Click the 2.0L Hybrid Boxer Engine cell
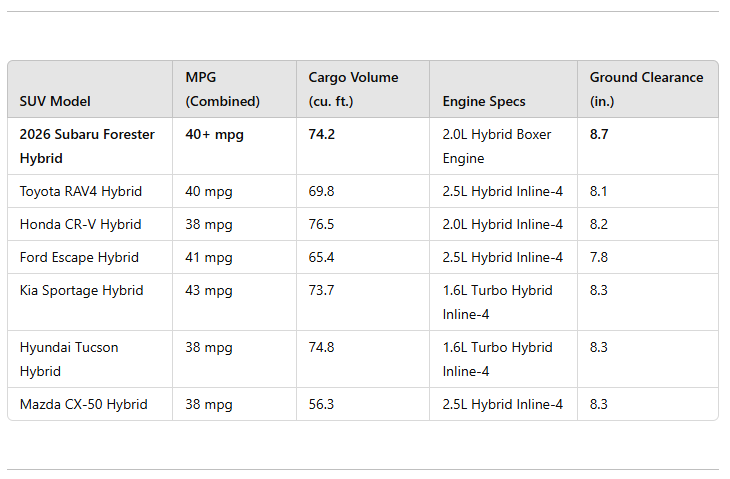Viewport: 730px width, 479px height. pos(497,146)
